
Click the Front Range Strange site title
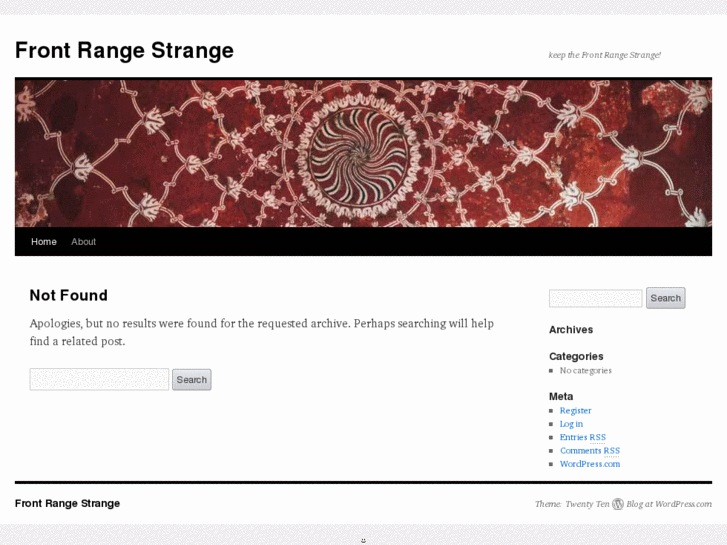124,50
